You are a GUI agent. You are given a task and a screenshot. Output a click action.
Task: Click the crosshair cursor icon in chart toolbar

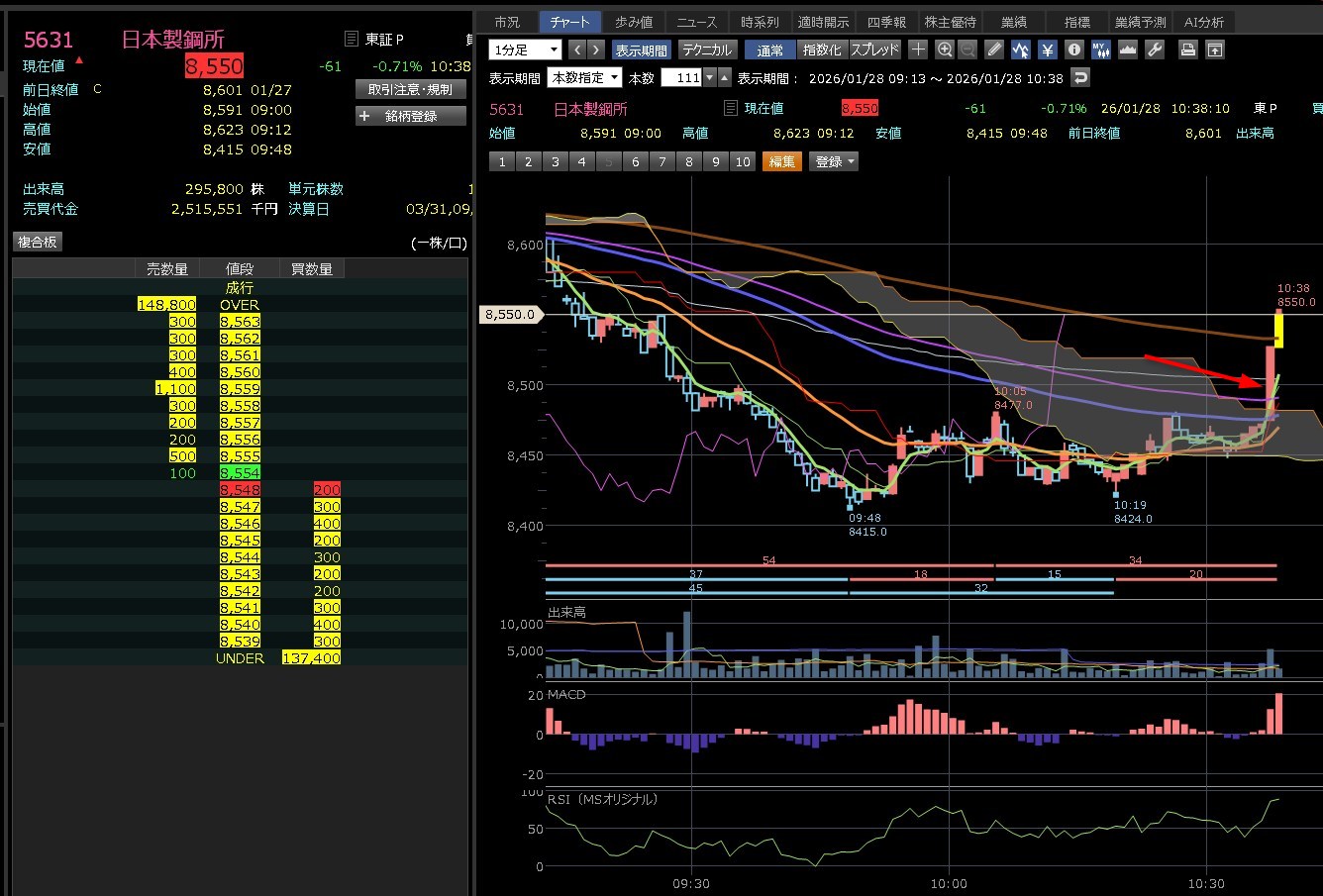(x=918, y=50)
